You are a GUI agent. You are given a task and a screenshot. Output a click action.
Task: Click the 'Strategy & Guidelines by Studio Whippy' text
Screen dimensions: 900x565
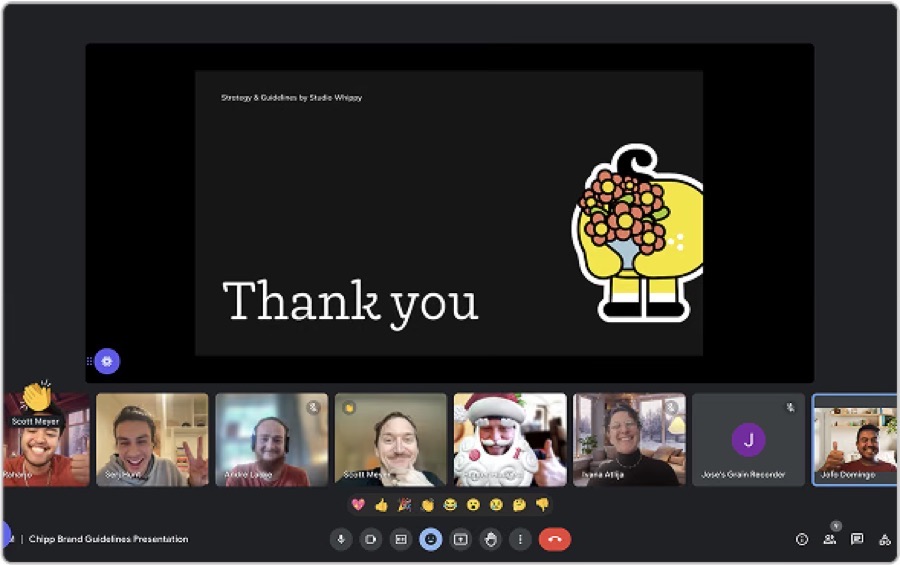(x=292, y=98)
